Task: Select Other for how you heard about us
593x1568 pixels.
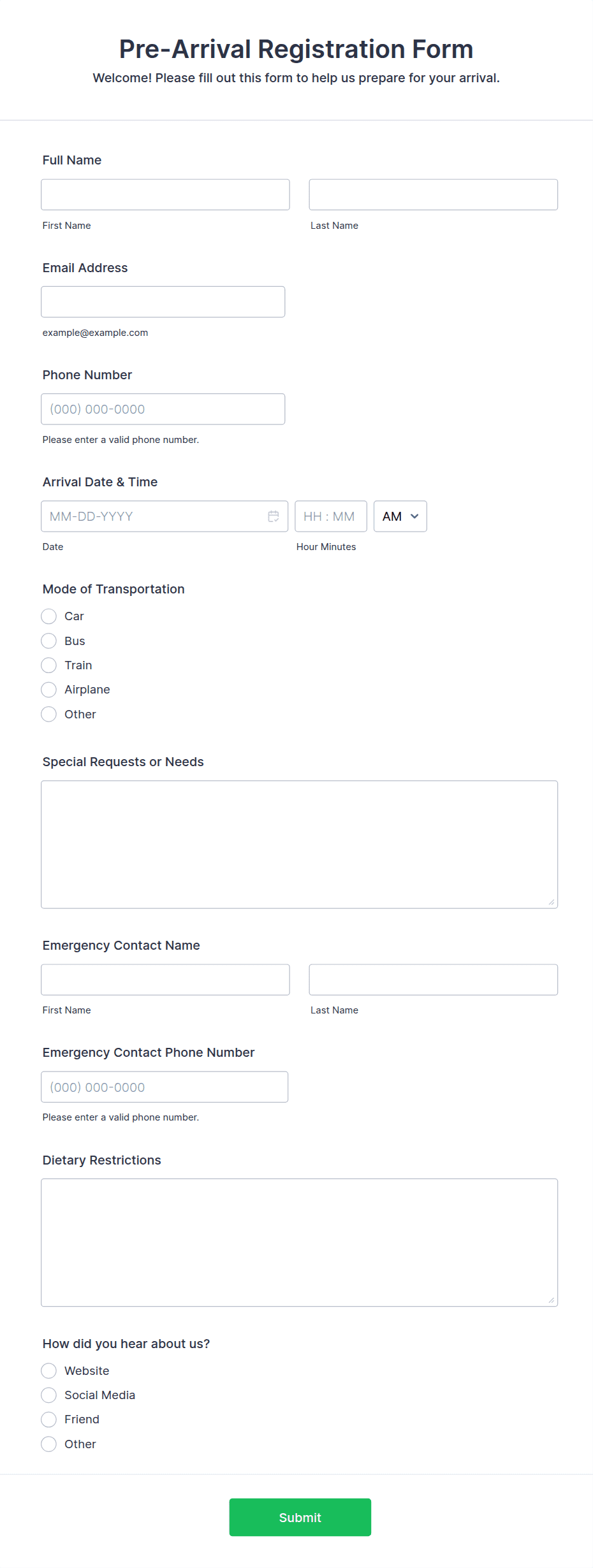Action: click(x=48, y=1444)
